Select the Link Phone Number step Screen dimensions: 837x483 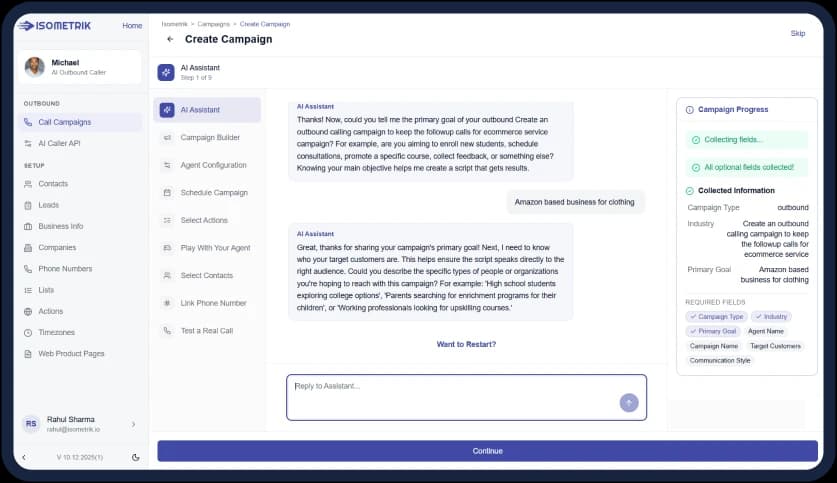click(x=207, y=303)
